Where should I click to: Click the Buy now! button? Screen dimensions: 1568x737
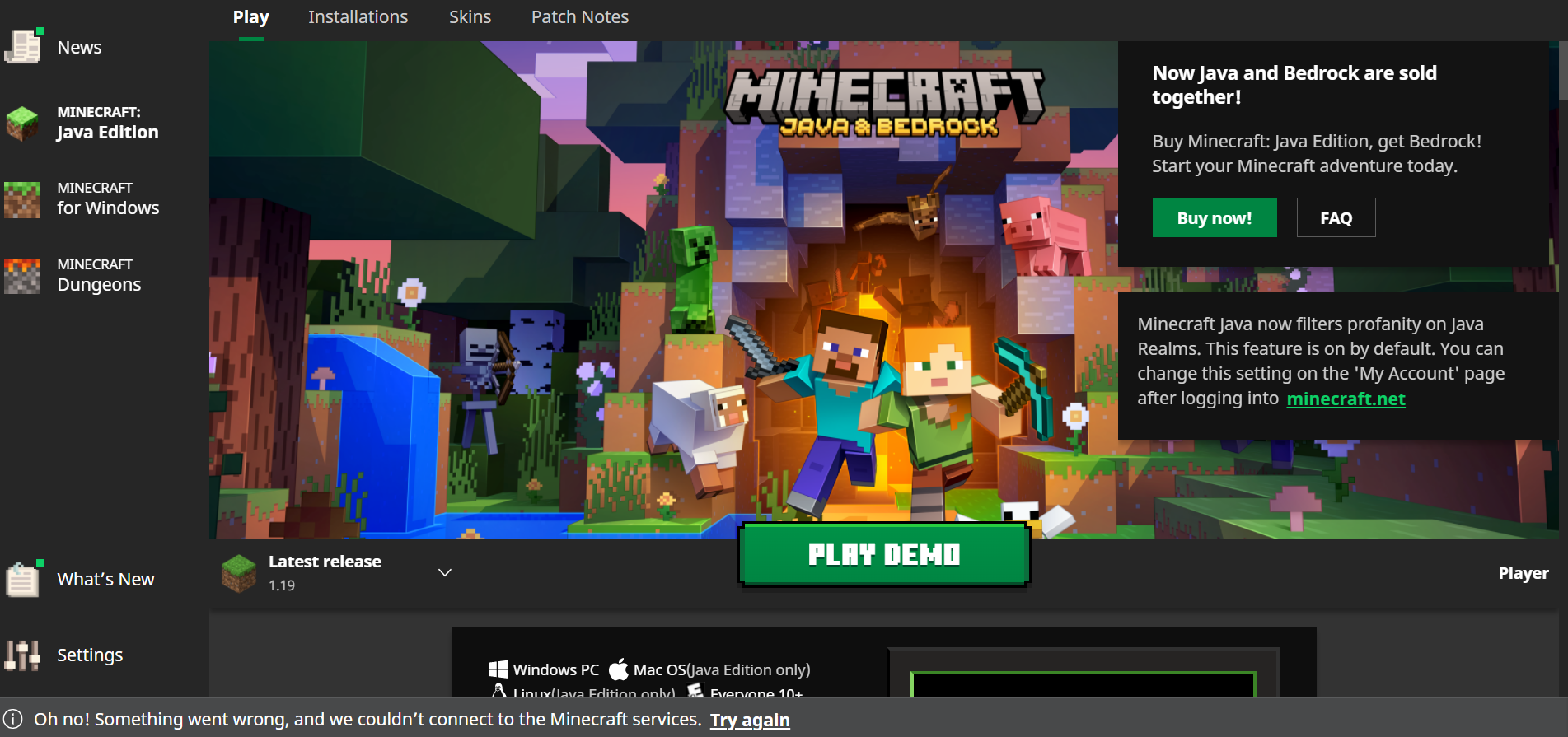(x=1214, y=218)
